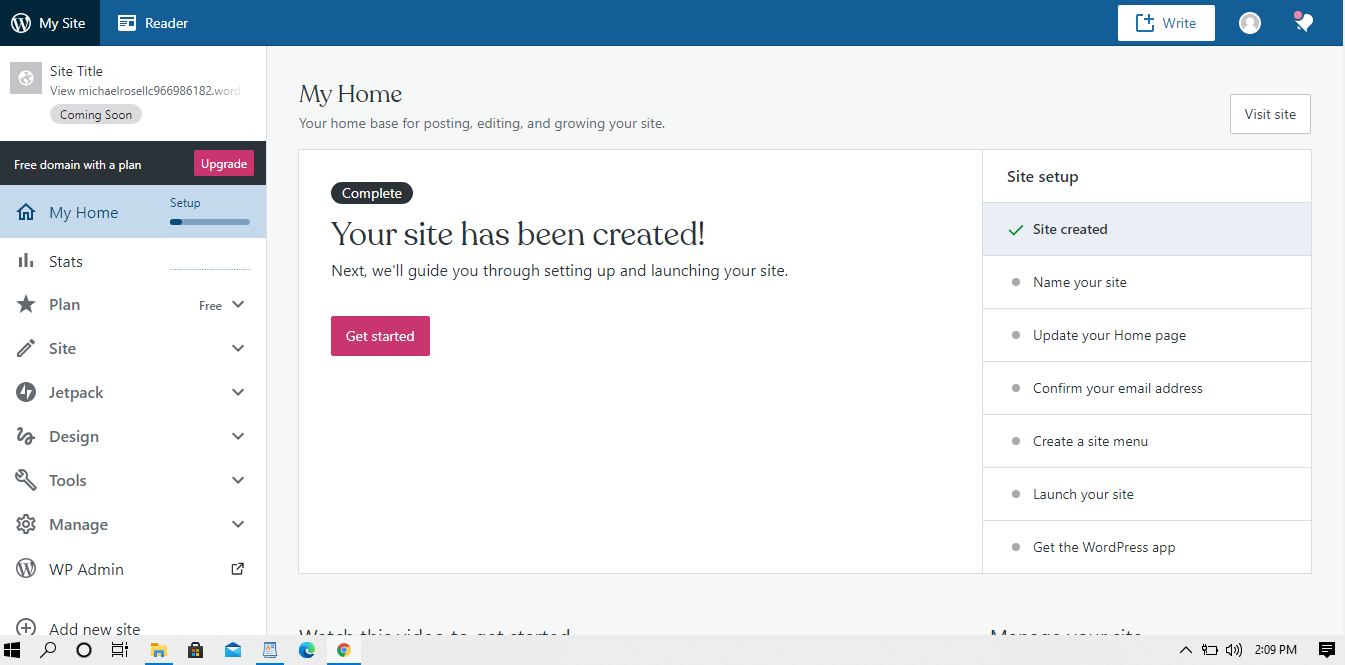Click the Tools wrench icon
This screenshot has height=665, width=1345.
point(26,481)
